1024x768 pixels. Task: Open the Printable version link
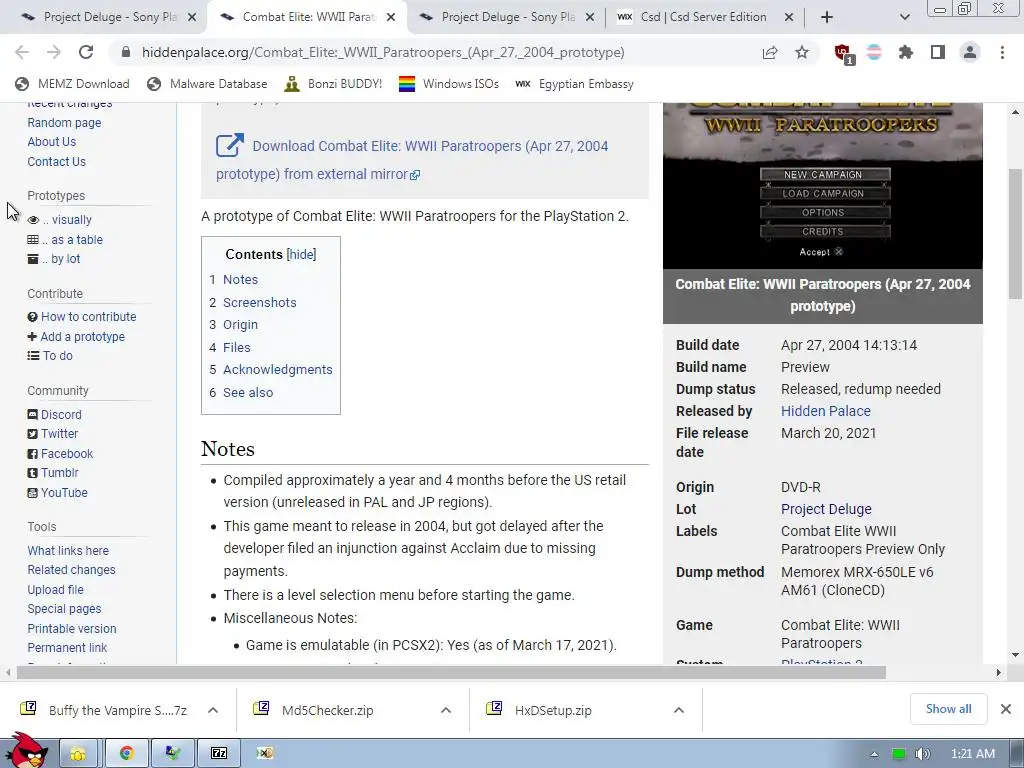coord(72,628)
